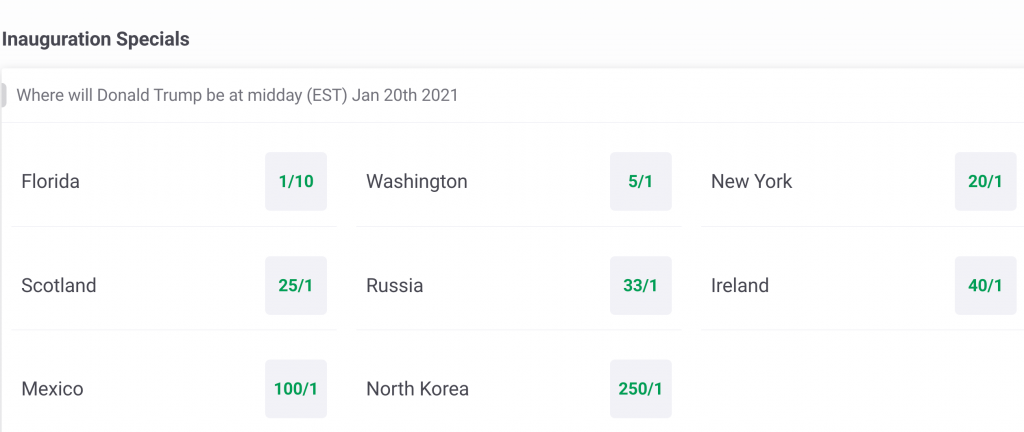Choose the 250/1 odds for North Korea
Screen dimensions: 1024x432
640,389
